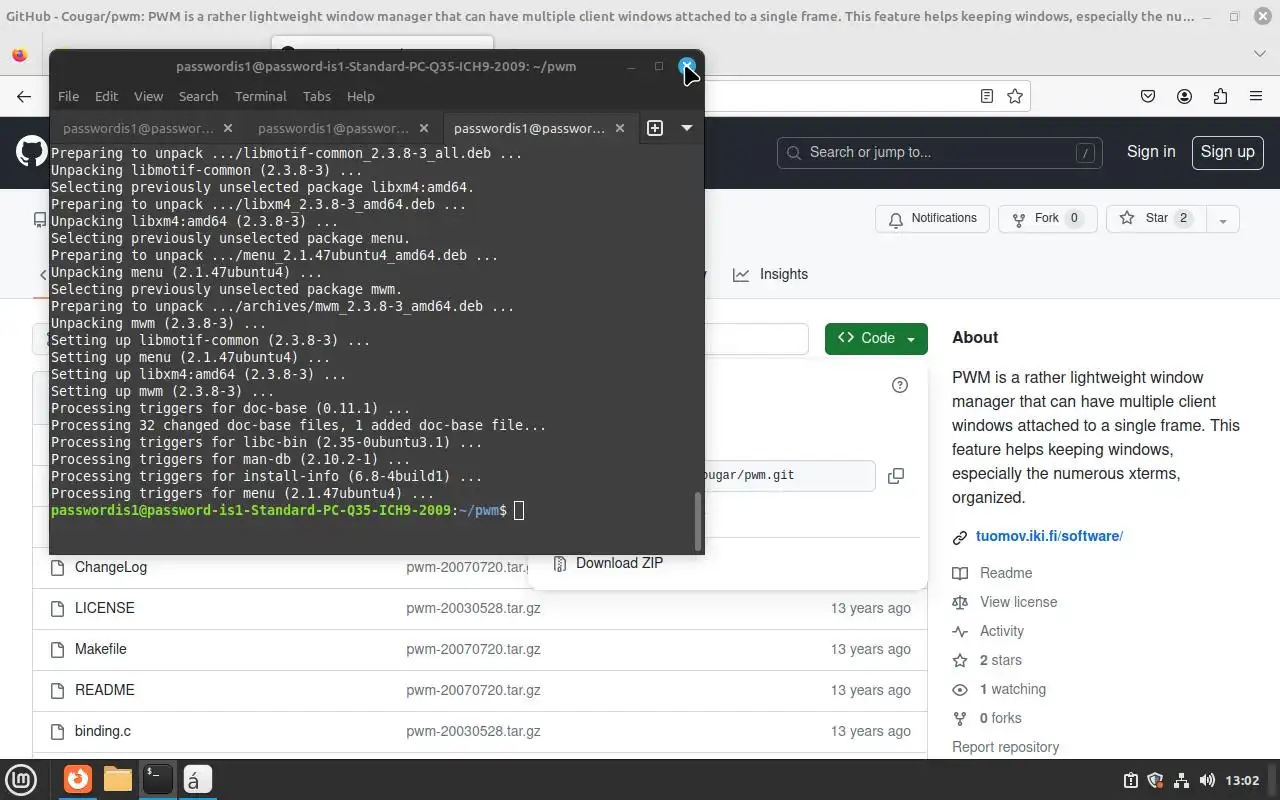This screenshot has width=1280, height=800.
Task: Star the pwm repository
Action: pos(1156,218)
